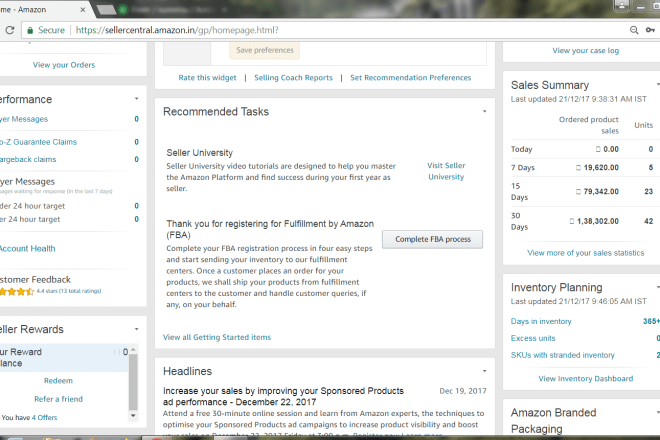Open the 4 Offers link
The height and width of the screenshot is (440, 660).
(44, 417)
